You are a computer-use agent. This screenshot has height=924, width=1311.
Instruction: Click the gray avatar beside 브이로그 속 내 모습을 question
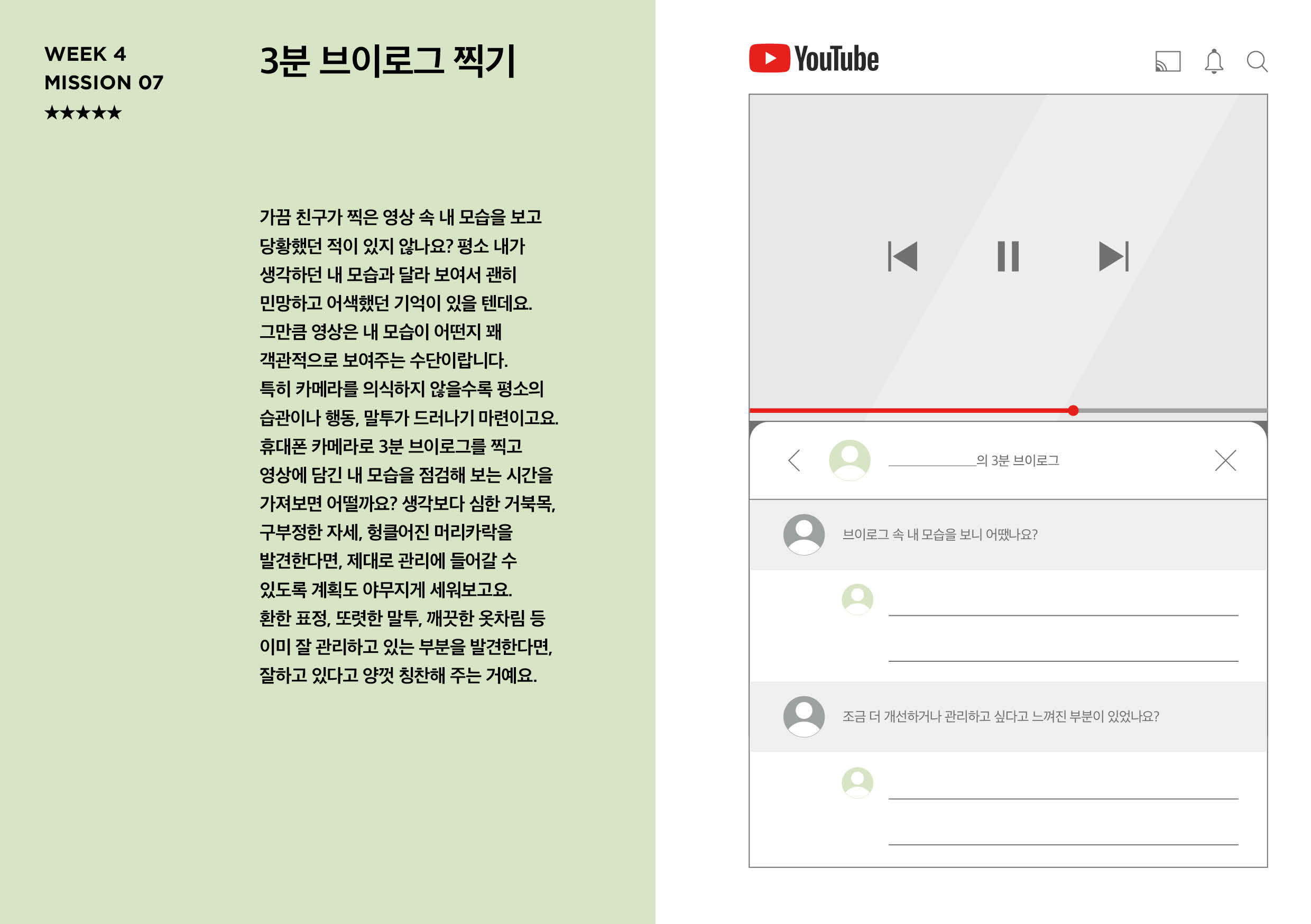[x=804, y=534]
